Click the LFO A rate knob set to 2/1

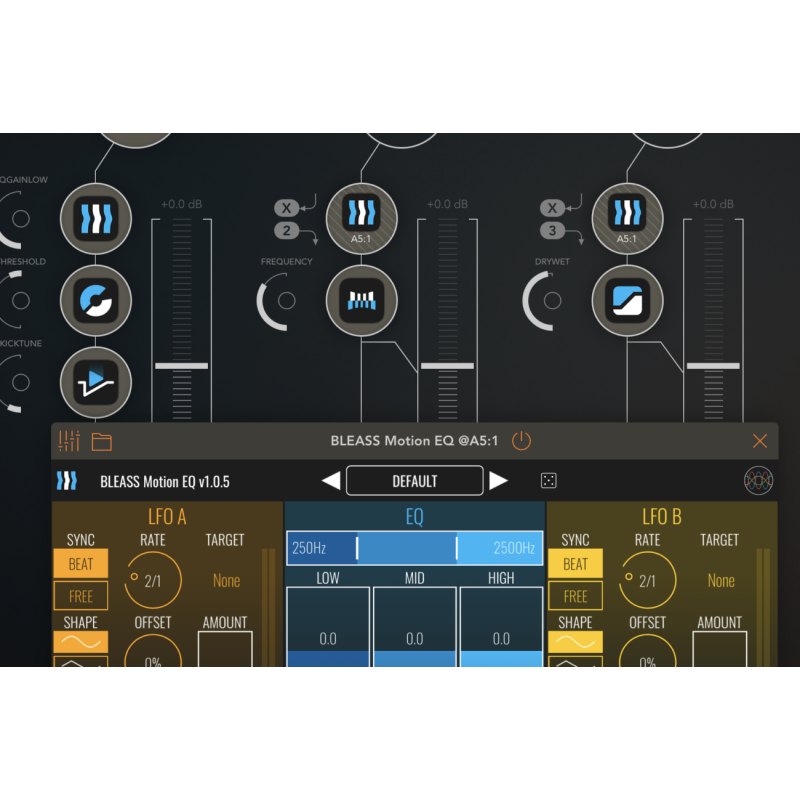153,580
